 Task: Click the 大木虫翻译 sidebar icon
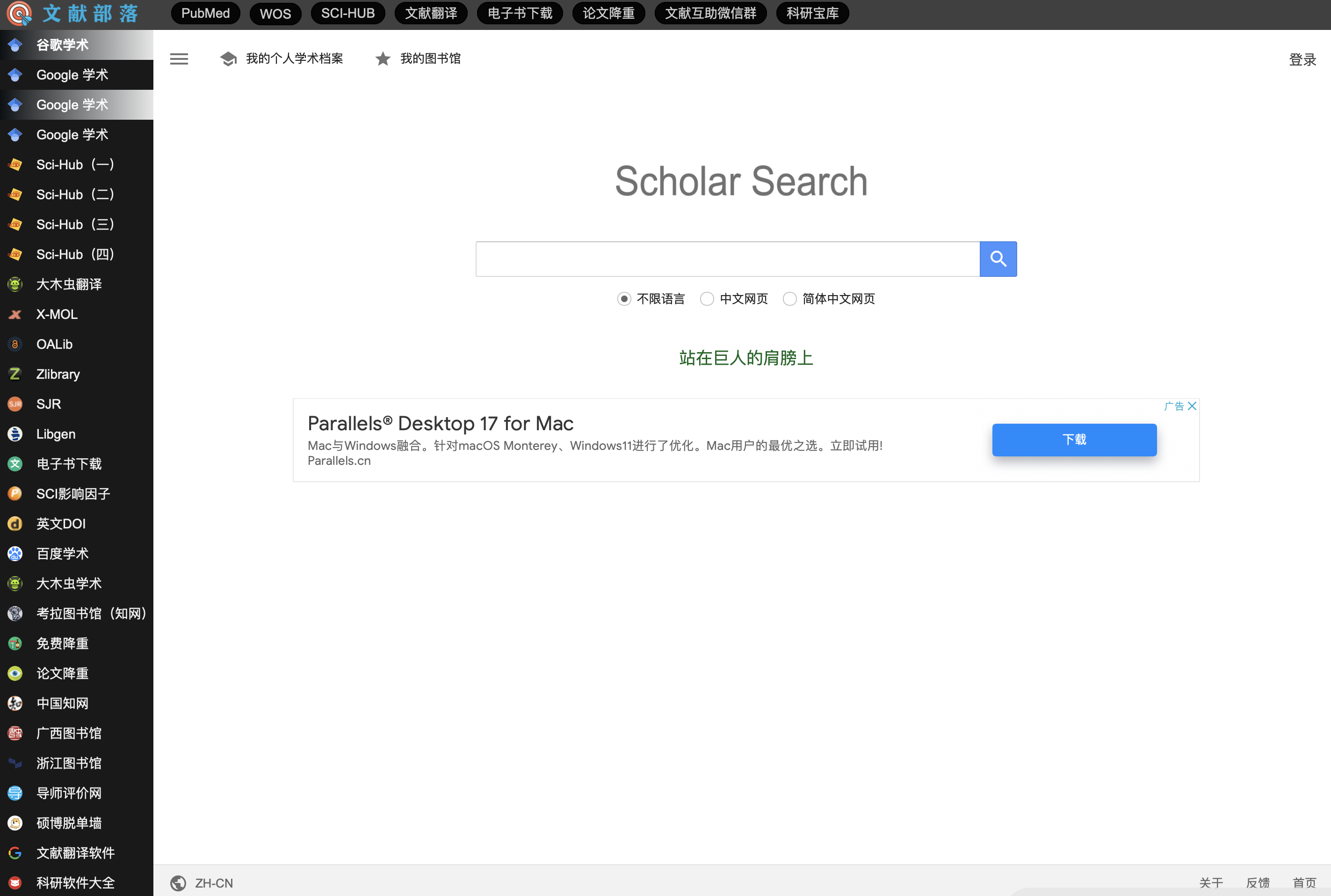[15, 284]
